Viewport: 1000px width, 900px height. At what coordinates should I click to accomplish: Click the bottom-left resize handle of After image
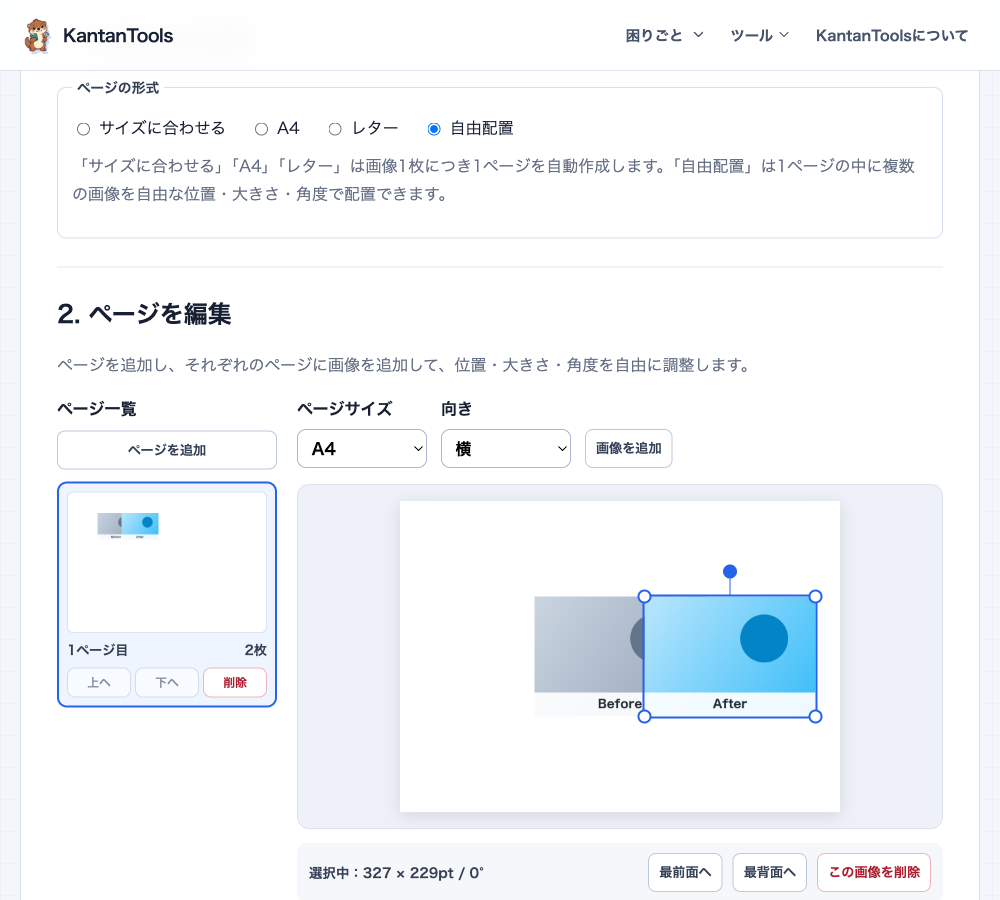[x=644, y=716]
